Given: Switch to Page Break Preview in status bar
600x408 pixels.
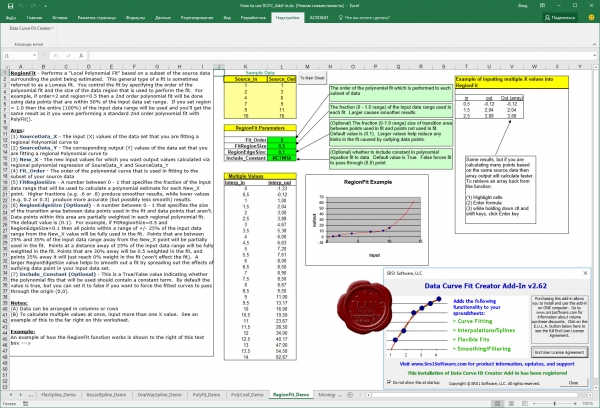Looking at the screenshot, I should [x=525, y=404].
